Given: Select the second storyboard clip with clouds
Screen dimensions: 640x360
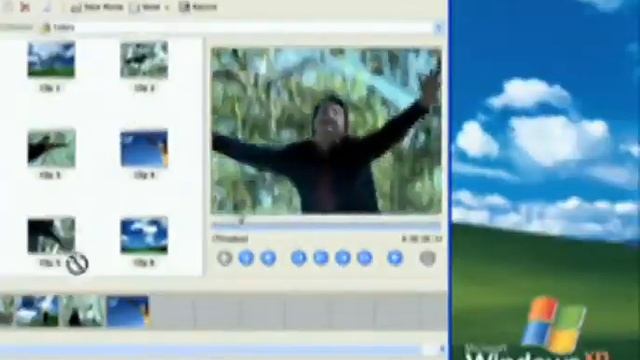Looking at the screenshot, I should click(38, 311).
